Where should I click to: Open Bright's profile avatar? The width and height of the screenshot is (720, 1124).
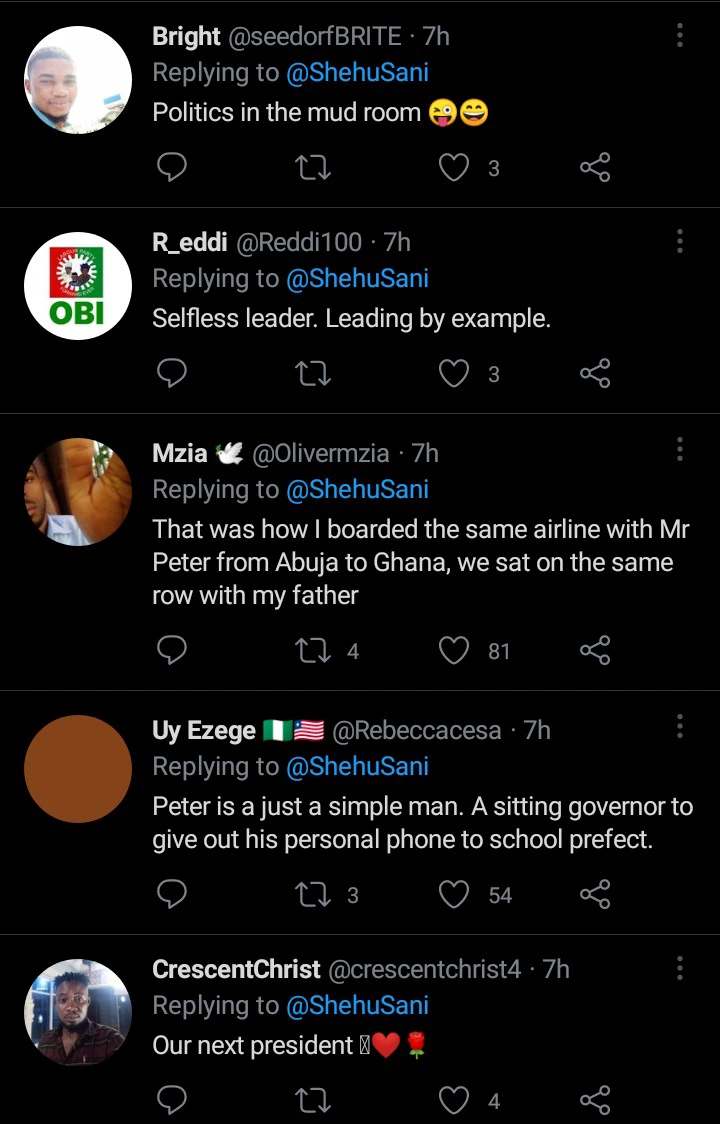tap(78, 80)
